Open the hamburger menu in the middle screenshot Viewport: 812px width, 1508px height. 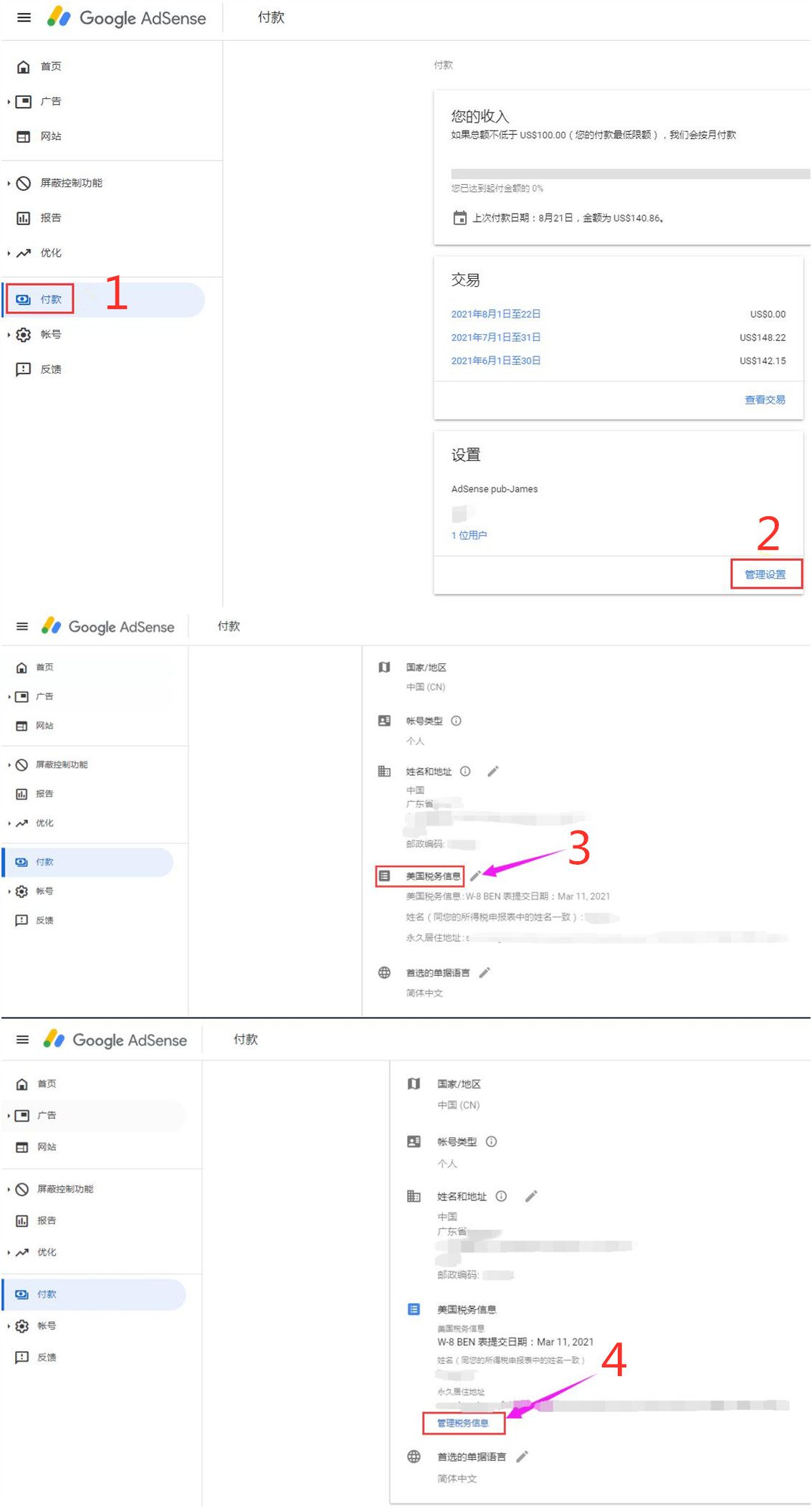pos(22,627)
